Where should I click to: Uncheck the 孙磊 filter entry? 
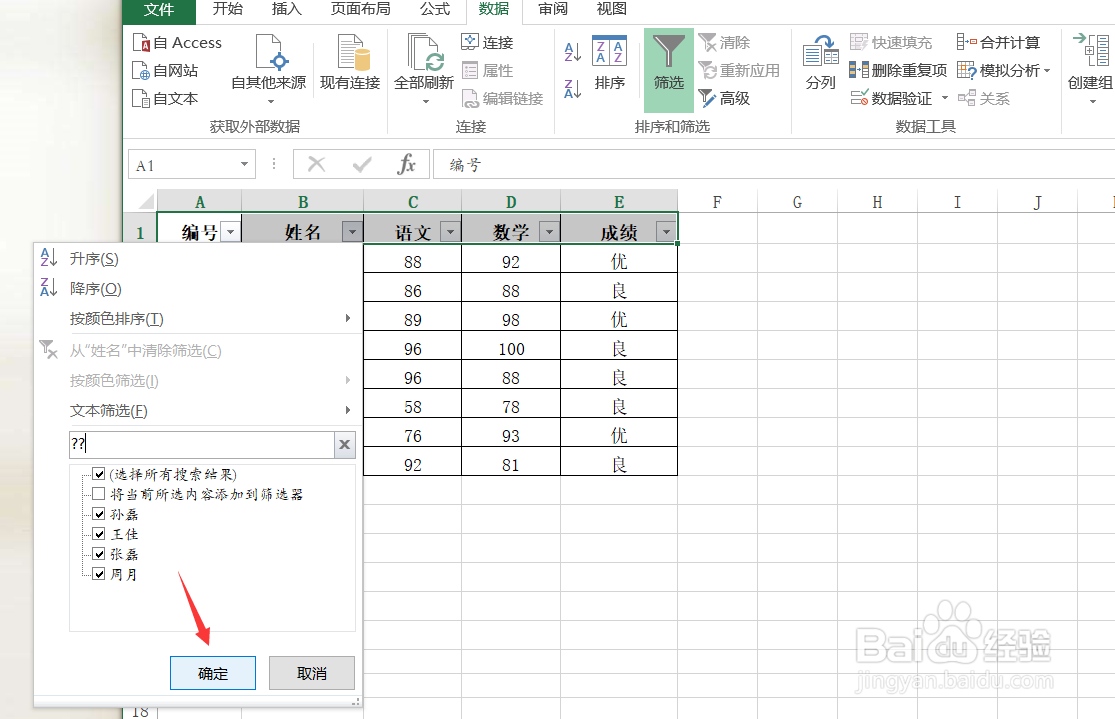pyautogui.click(x=98, y=513)
